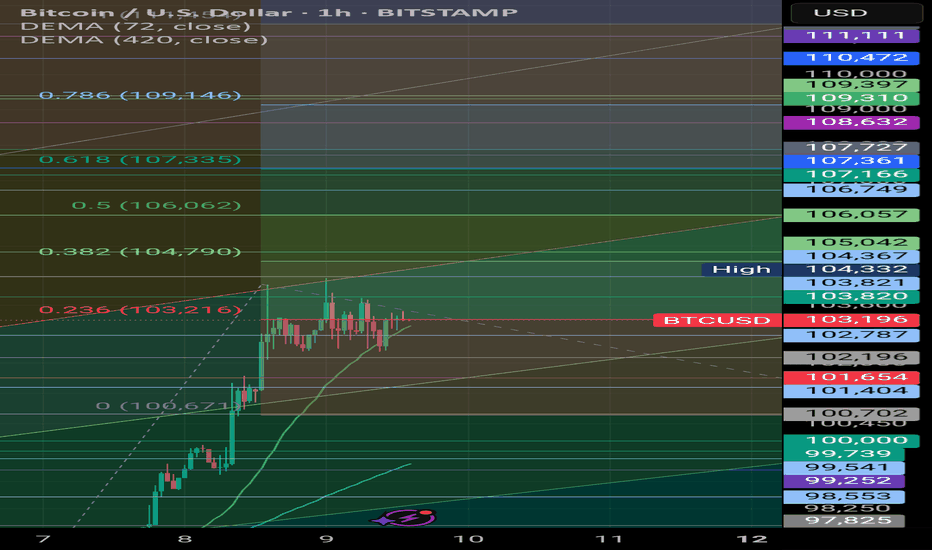Click date 7 on the time axis
Viewport: 932px width, 550px height.
coord(43,539)
